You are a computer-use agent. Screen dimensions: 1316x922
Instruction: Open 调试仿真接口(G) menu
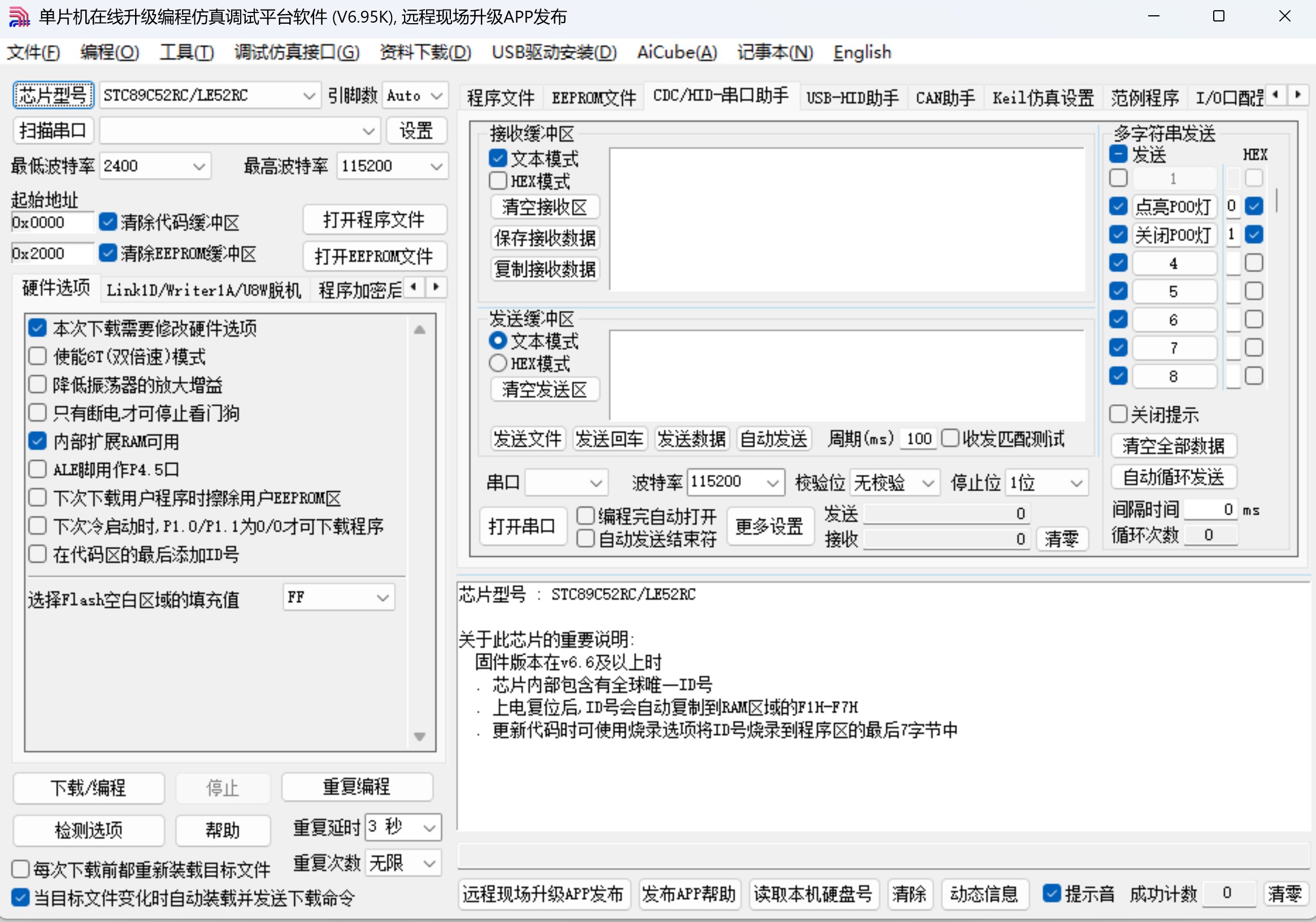pyautogui.click(x=297, y=52)
